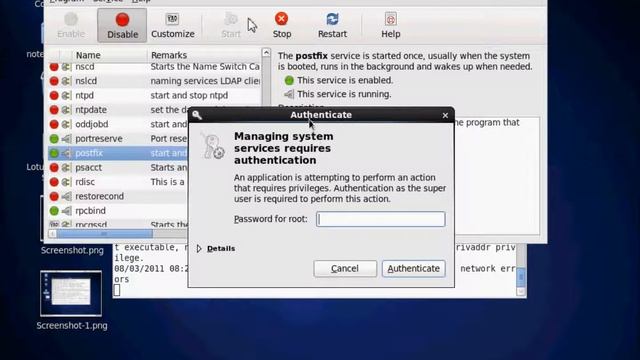Select the oddjobd service row
This screenshot has width=640, height=360.
pos(118,124)
